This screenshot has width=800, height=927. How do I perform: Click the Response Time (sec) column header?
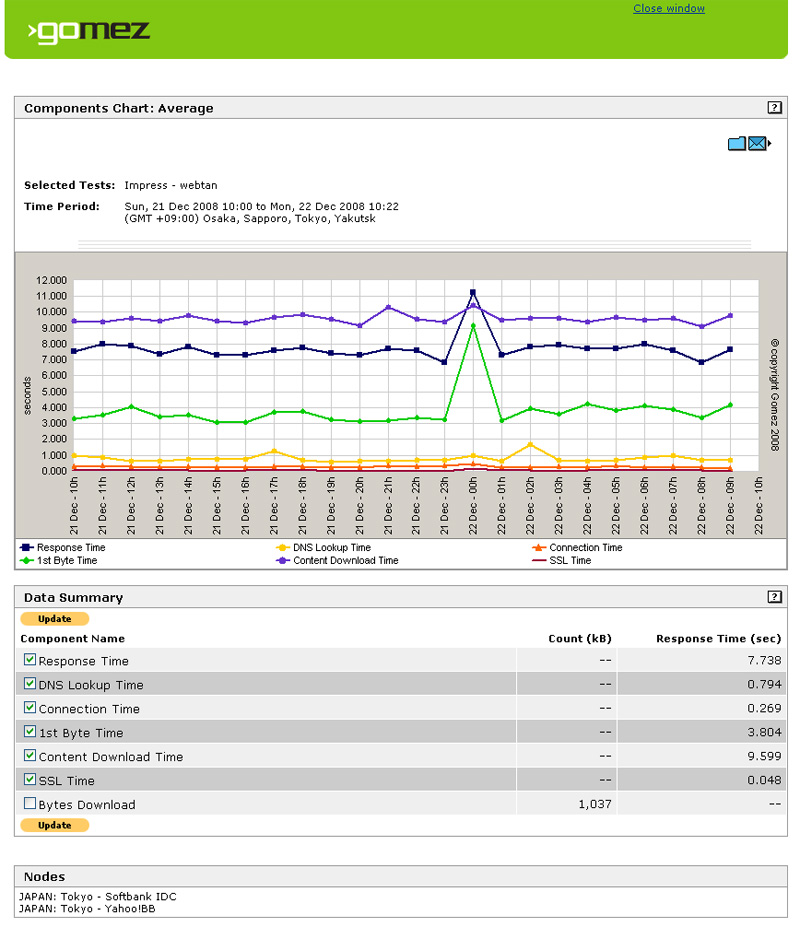point(718,638)
